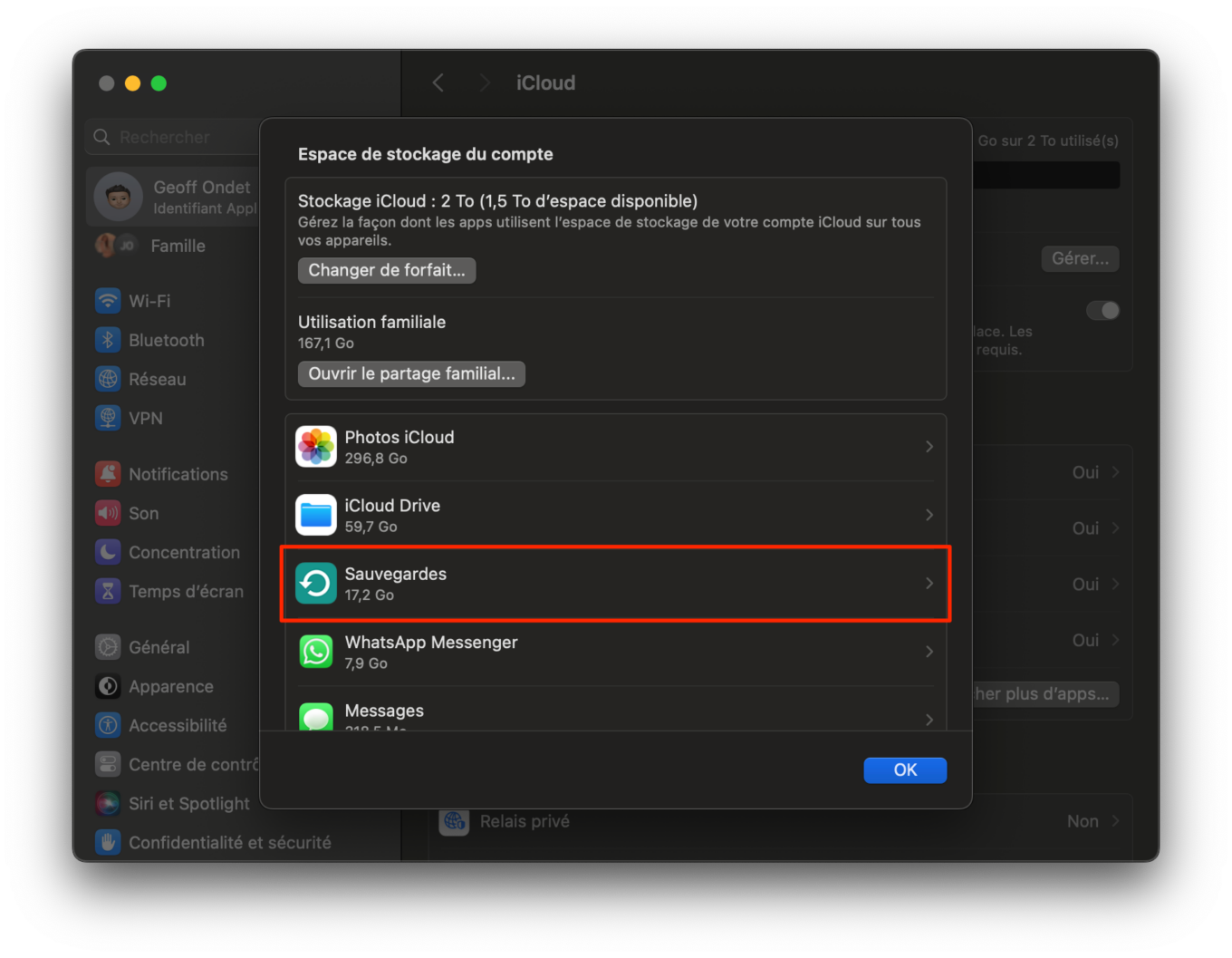The width and height of the screenshot is (1232, 958).
Task: Click the Messages app icon
Action: 316,716
